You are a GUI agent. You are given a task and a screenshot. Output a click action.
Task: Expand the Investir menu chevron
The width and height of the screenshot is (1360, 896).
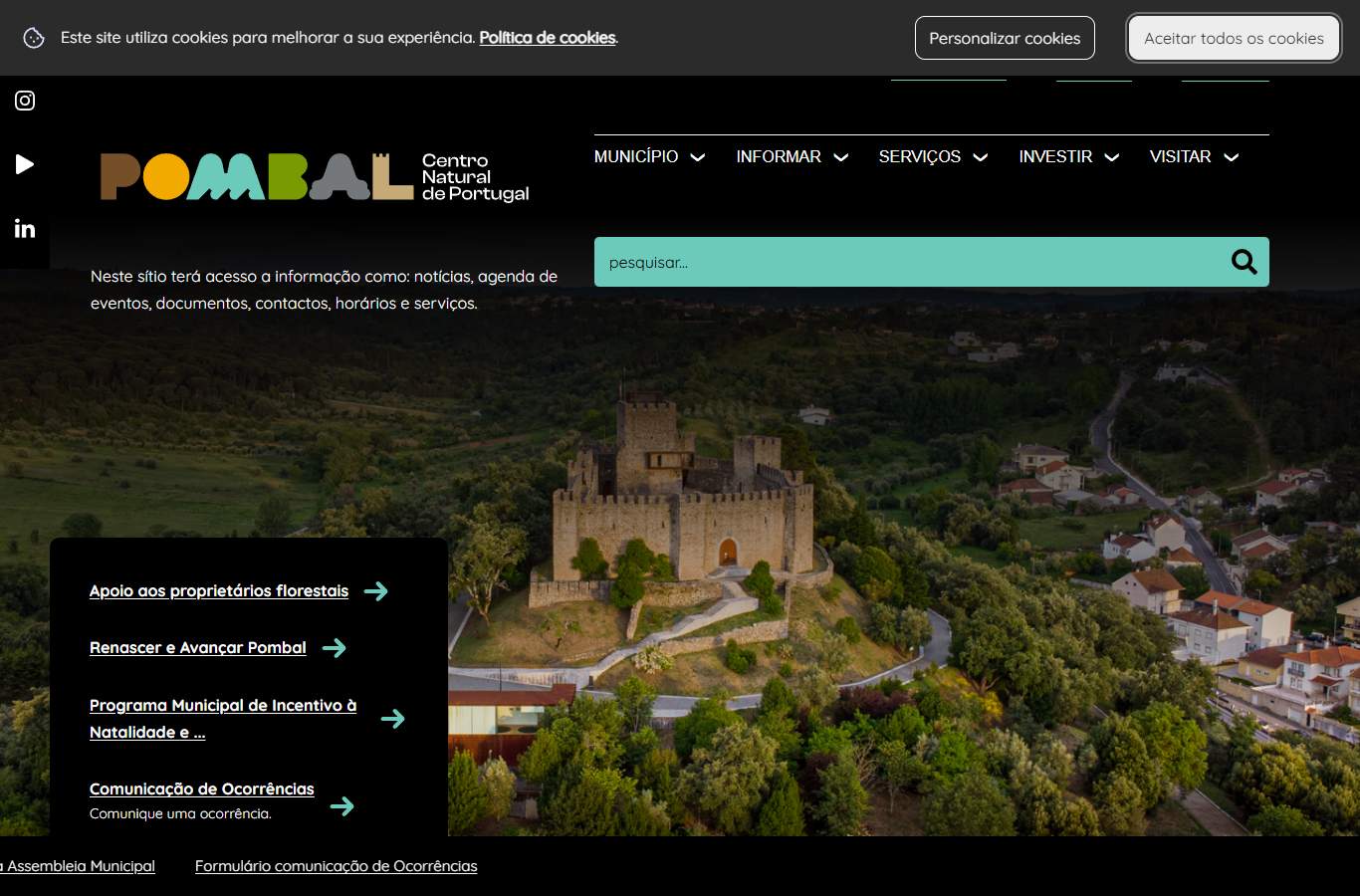[x=1112, y=157]
